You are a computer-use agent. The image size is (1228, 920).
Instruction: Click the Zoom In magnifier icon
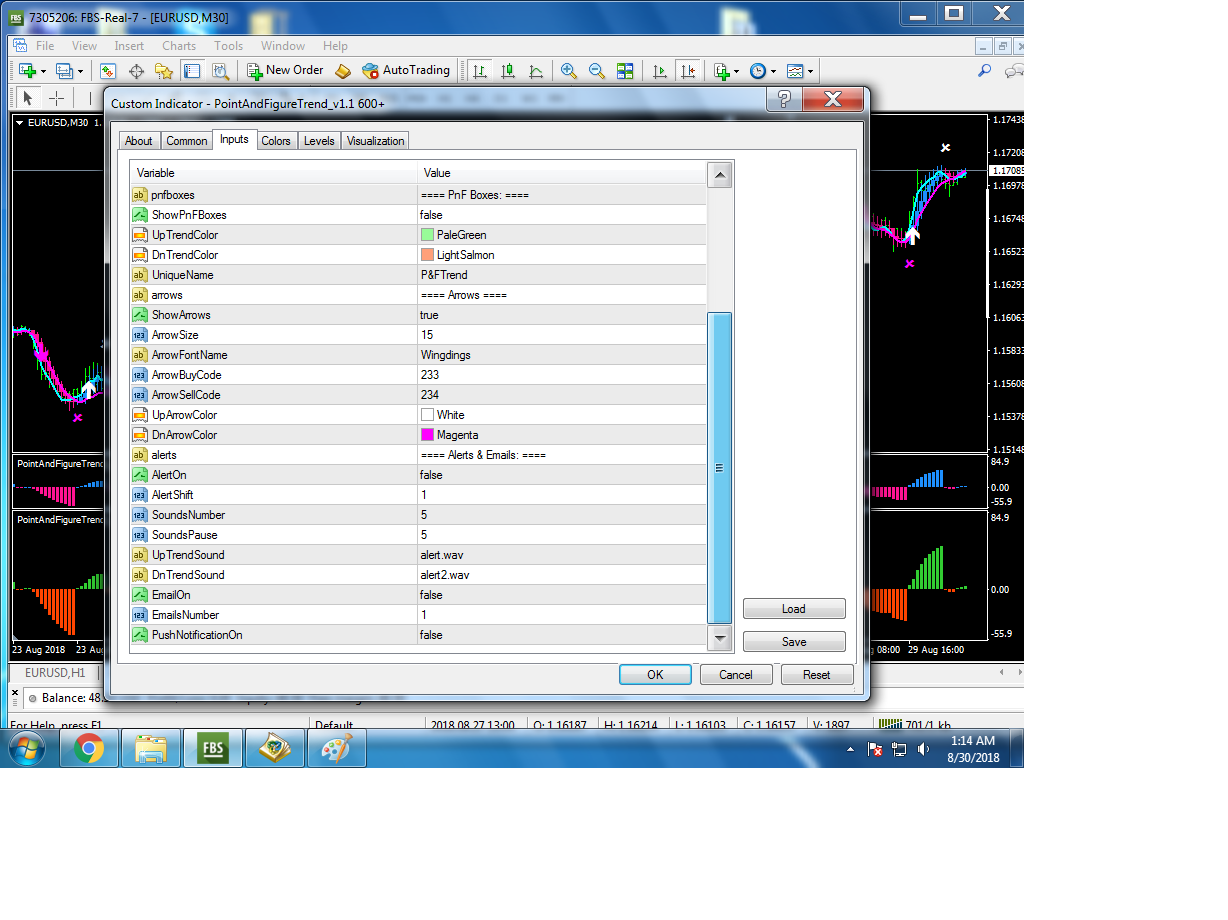[569, 71]
